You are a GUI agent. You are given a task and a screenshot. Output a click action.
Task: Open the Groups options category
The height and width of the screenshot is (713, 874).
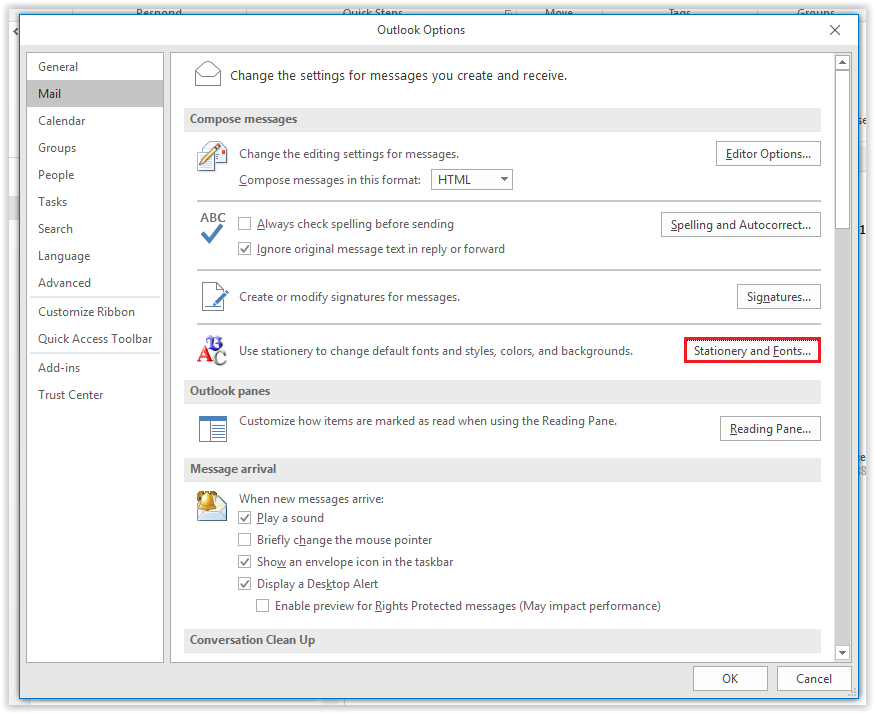95,148
